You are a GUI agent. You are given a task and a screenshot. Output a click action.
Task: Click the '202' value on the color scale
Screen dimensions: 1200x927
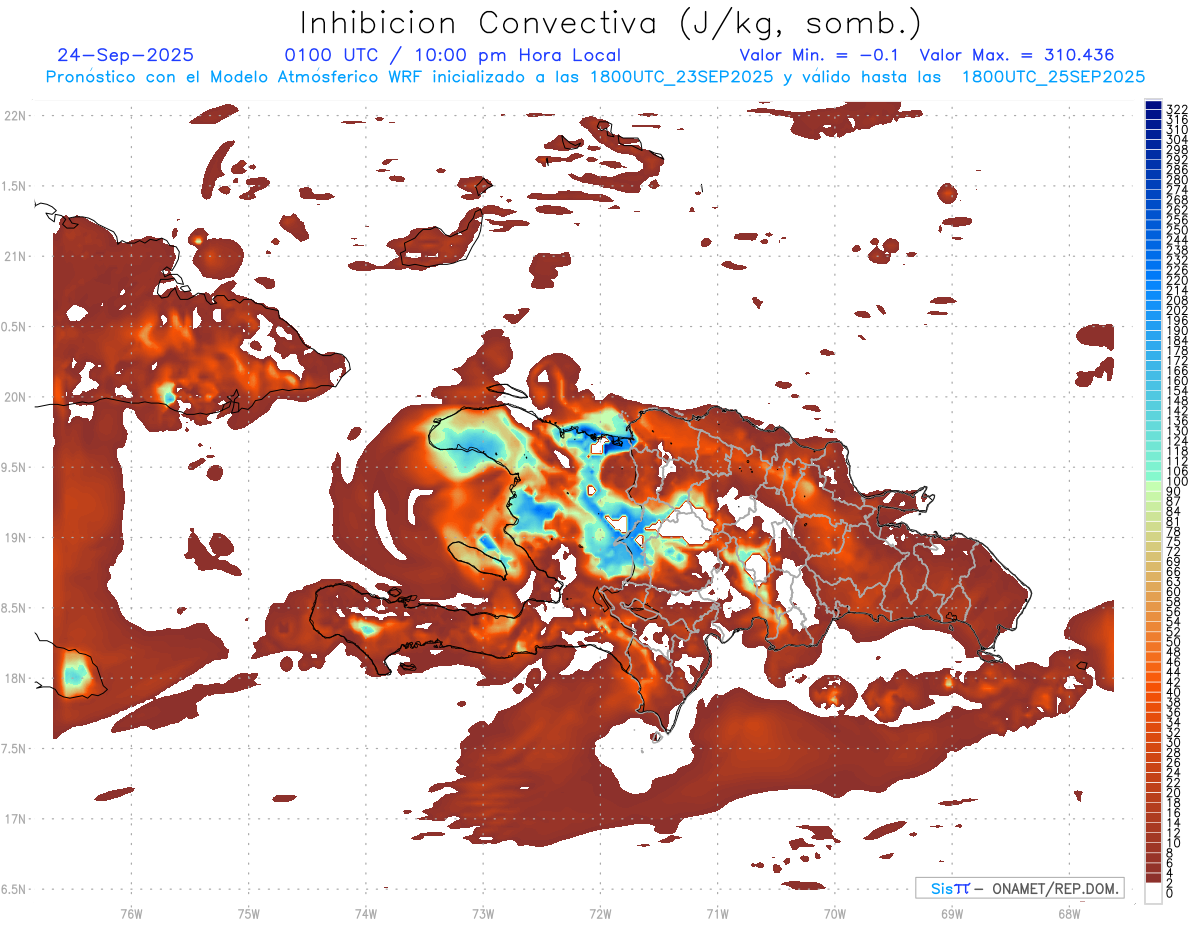tap(1176, 310)
